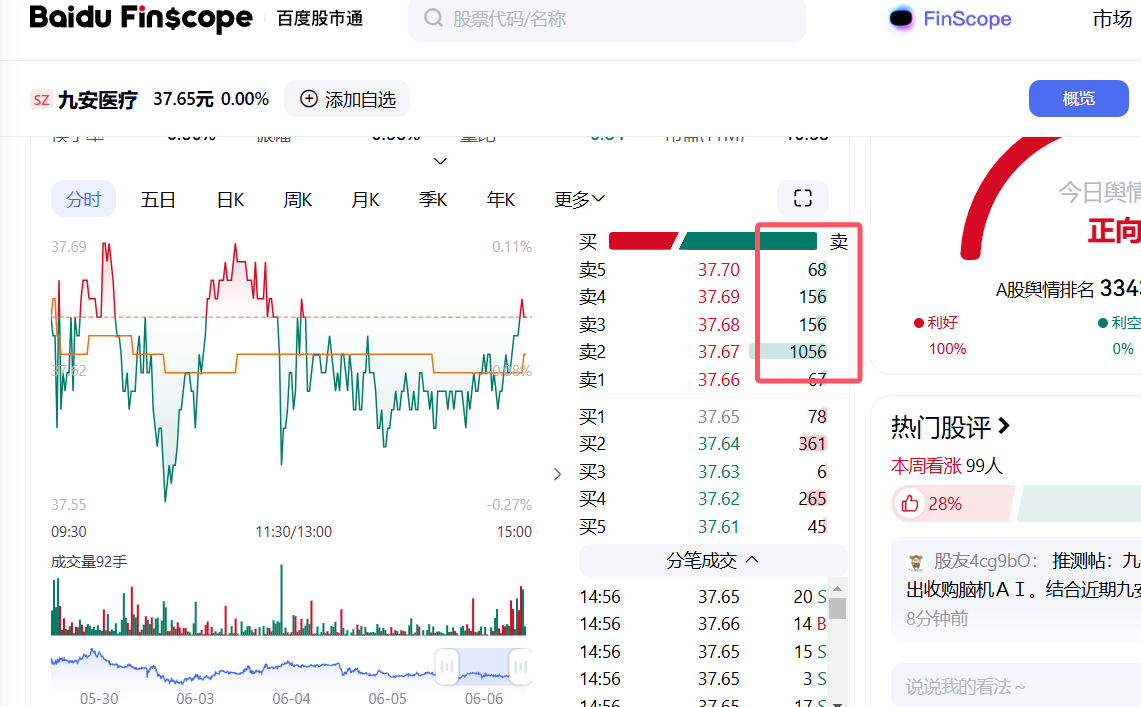Click 卖4 price 37.69
Viewport: 1141px width, 707px height.
pos(718,297)
